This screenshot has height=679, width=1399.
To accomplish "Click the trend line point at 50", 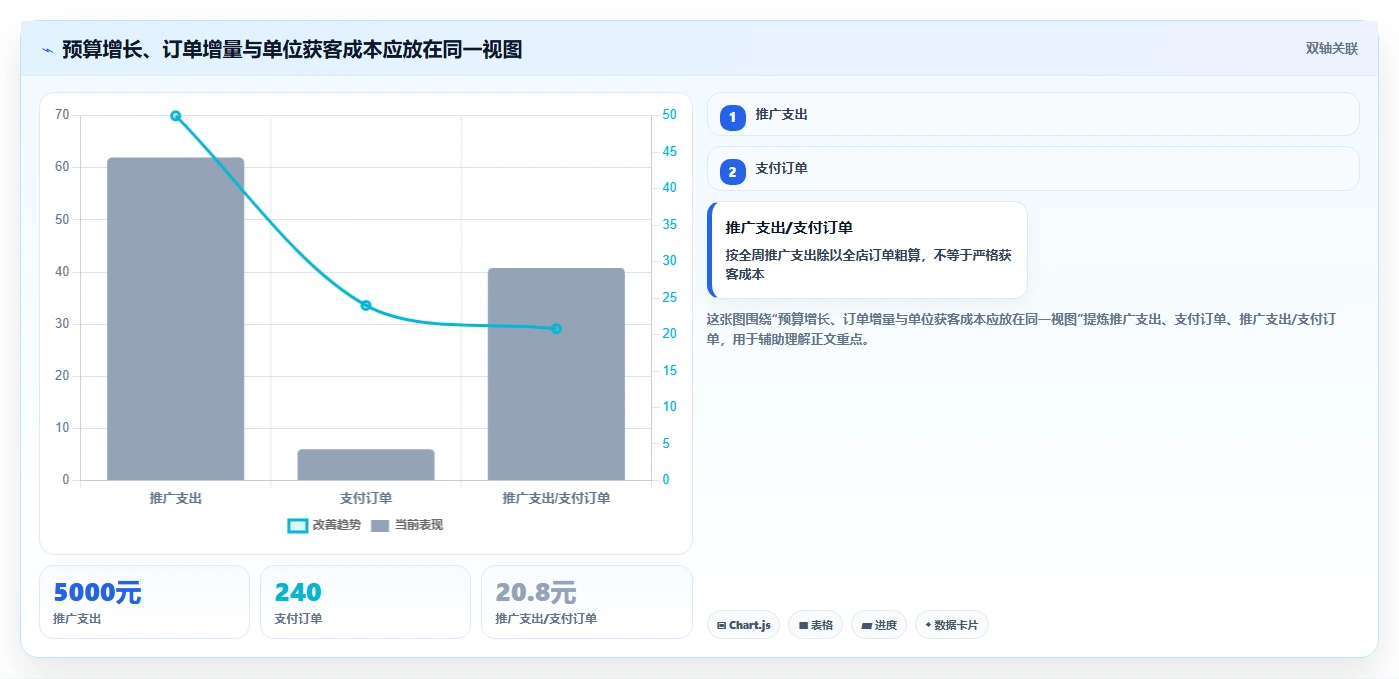I will [x=175, y=116].
